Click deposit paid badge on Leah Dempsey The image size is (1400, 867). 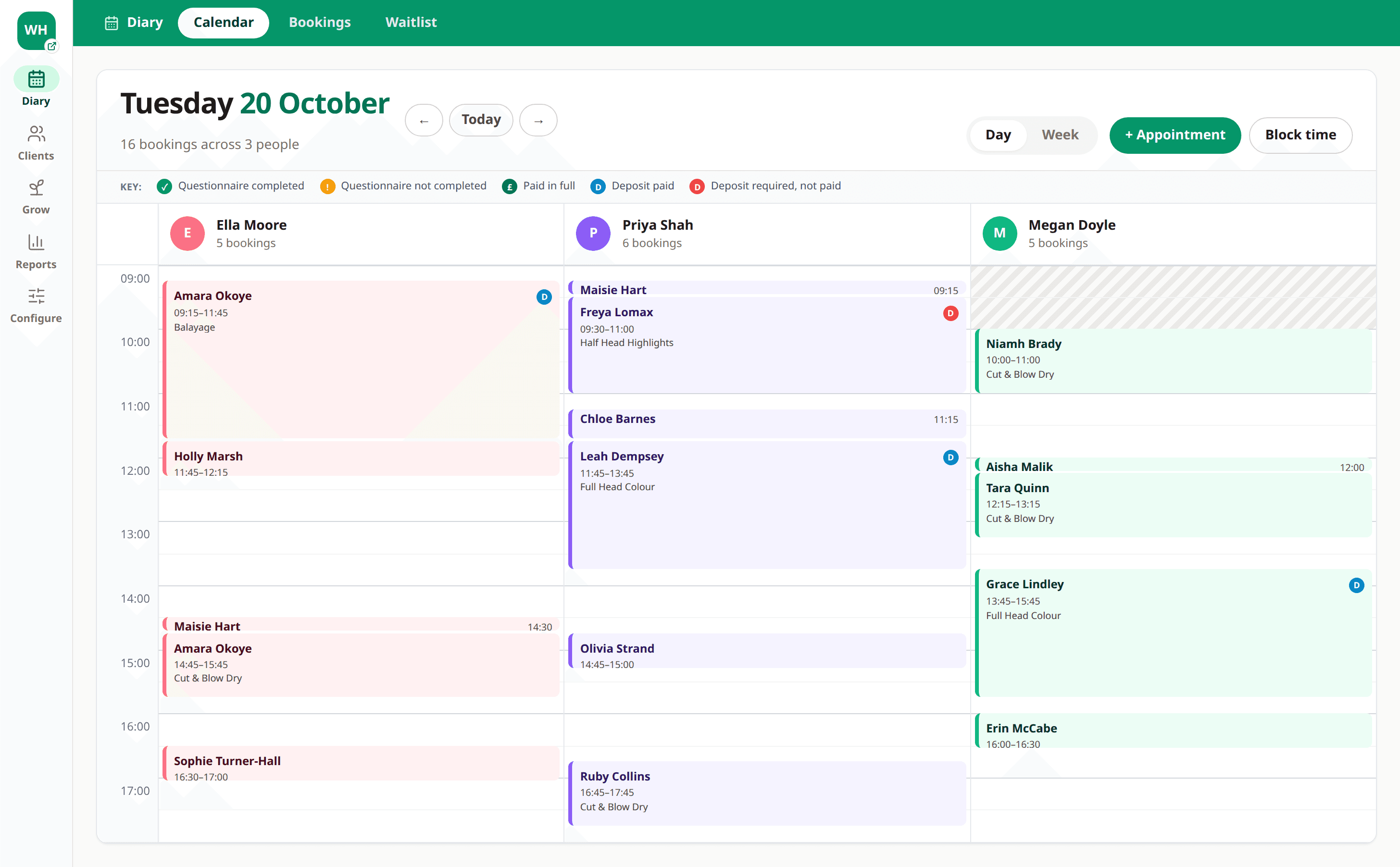pos(950,458)
